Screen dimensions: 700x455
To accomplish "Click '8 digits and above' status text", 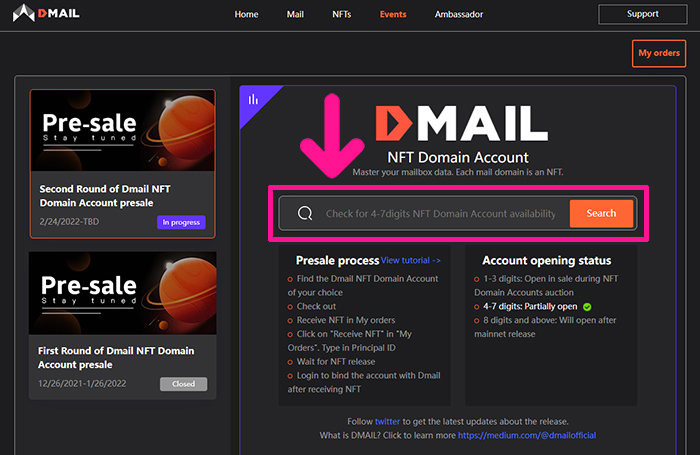I will 545,327.
